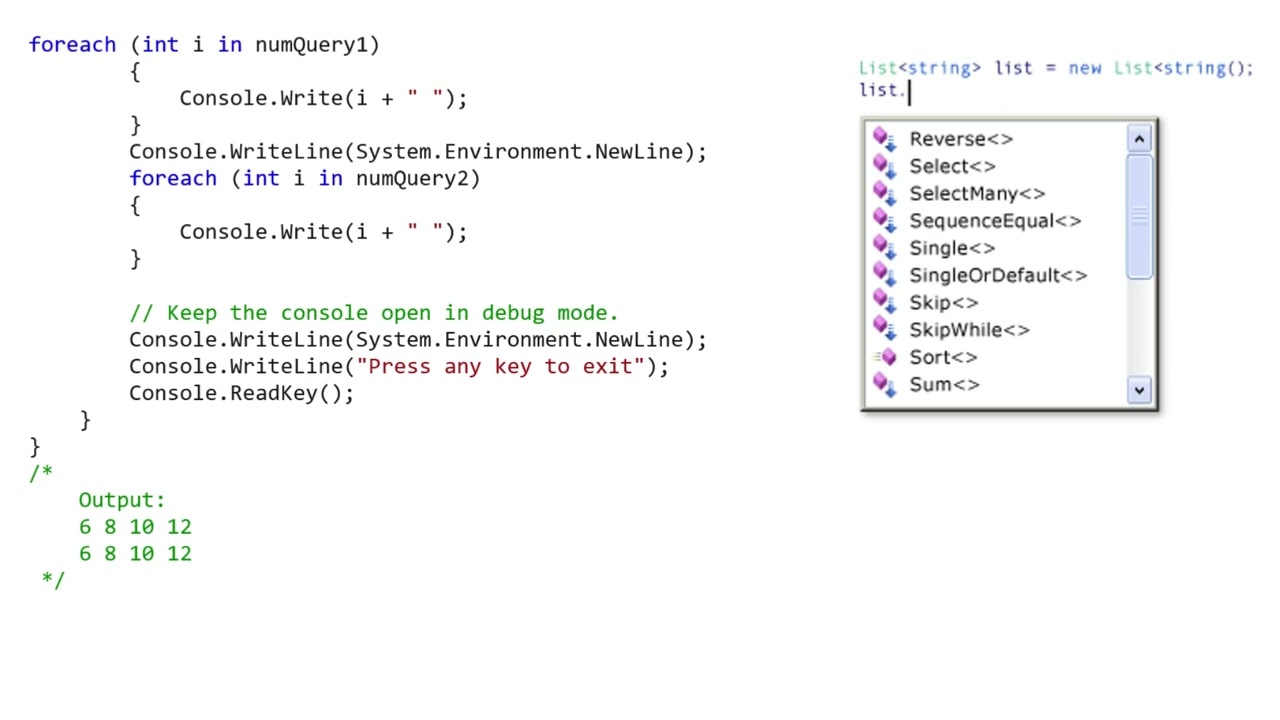The height and width of the screenshot is (720, 1280).
Task: Click the Select<> extension method icon
Action: (x=884, y=166)
